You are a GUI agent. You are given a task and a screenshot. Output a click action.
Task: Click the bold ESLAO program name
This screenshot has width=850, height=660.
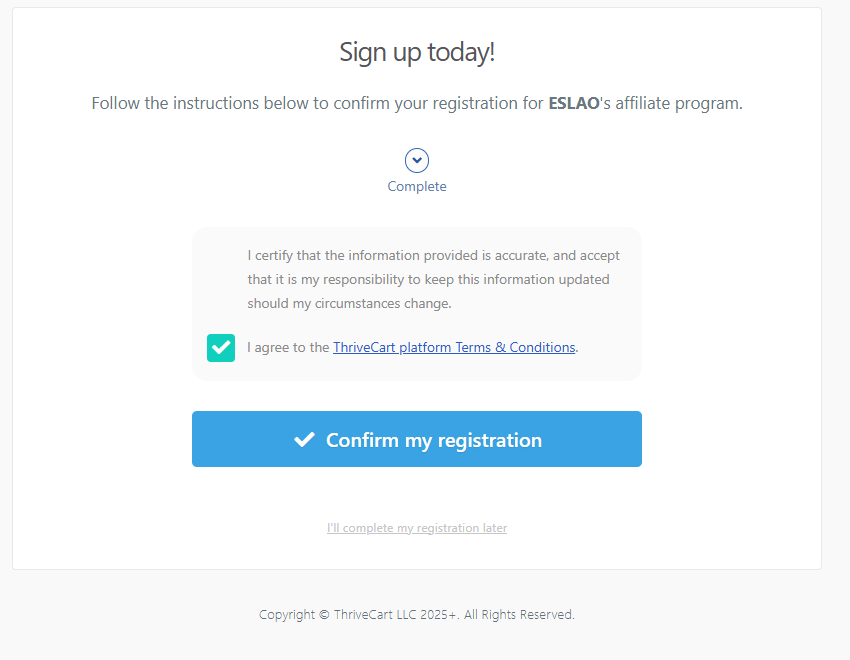tap(572, 103)
